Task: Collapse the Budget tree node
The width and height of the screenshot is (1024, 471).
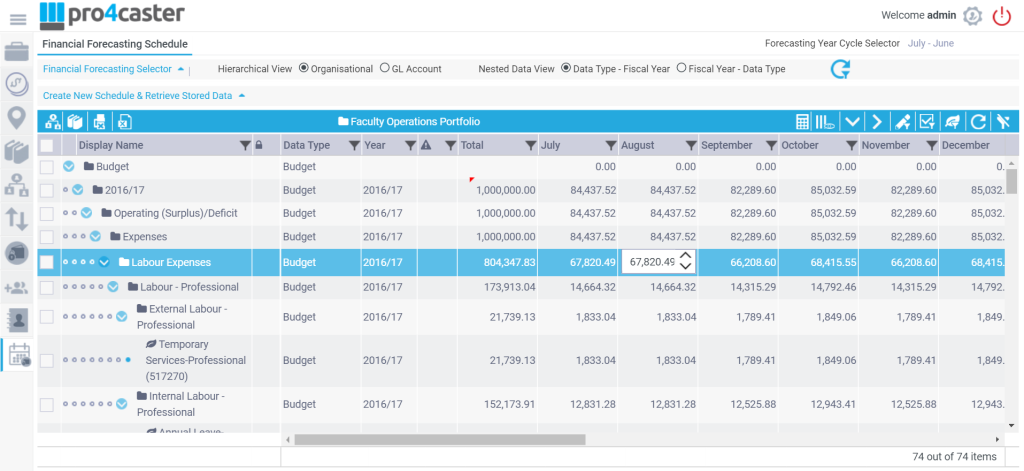Action: (69, 167)
